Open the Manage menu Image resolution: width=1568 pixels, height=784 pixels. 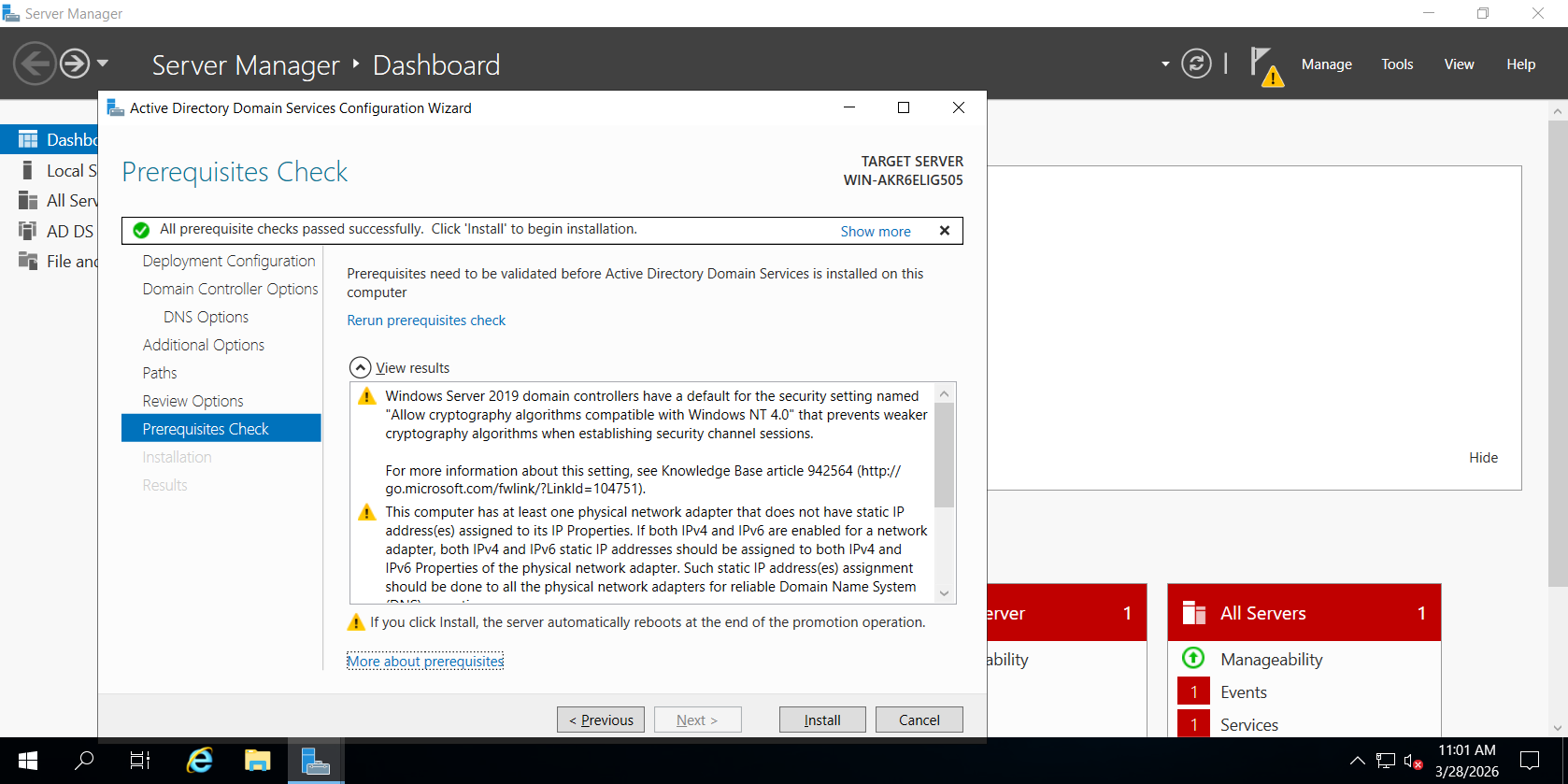click(1326, 64)
